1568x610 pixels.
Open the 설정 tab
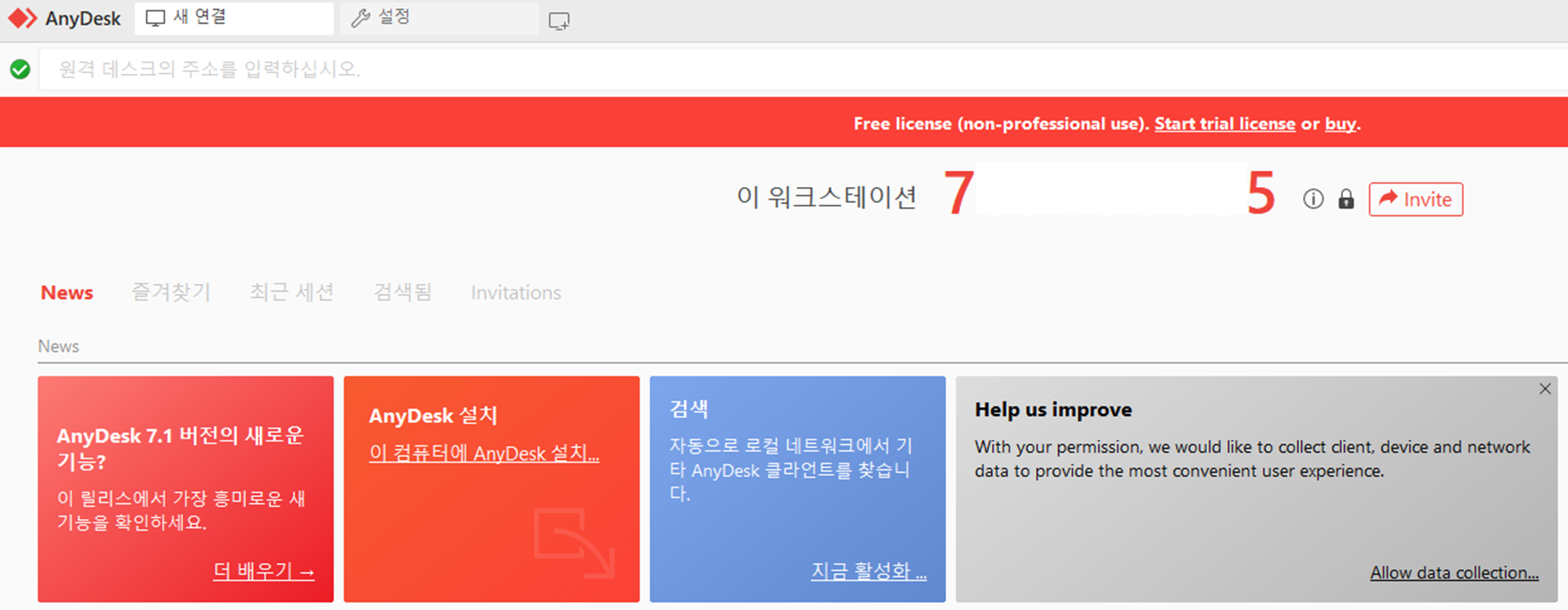439,18
